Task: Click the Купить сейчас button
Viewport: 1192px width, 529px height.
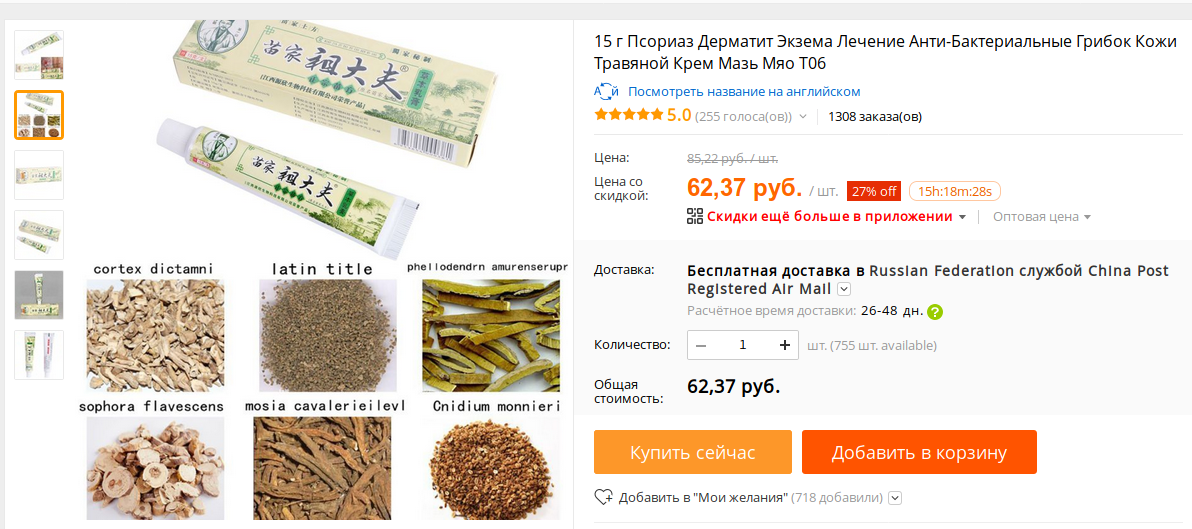Action: click(x=693, y=452)
